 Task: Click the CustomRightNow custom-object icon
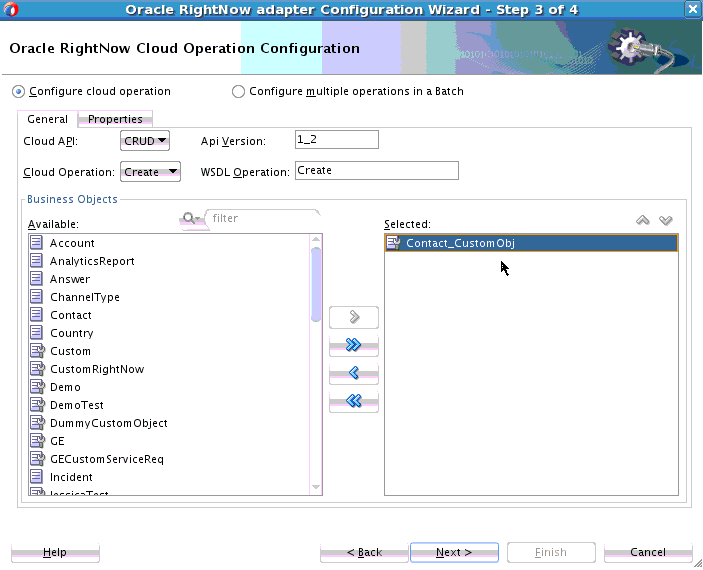38,369
